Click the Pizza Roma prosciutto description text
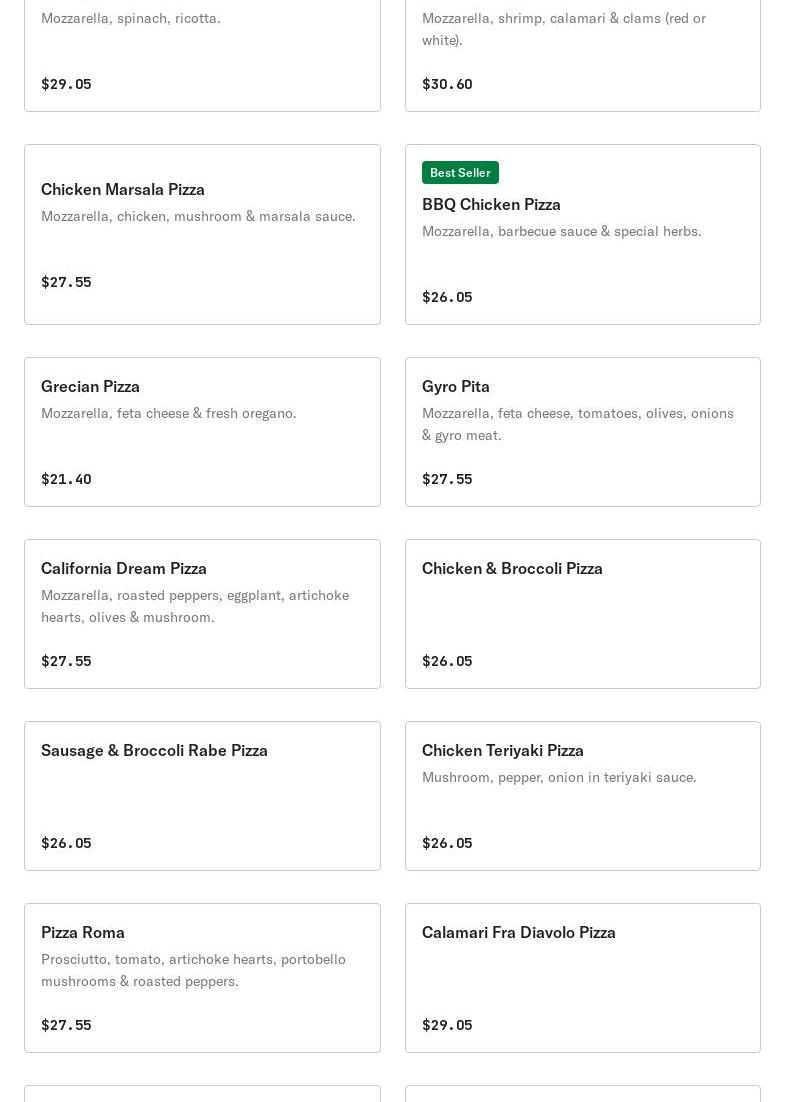 coord(193,970)
